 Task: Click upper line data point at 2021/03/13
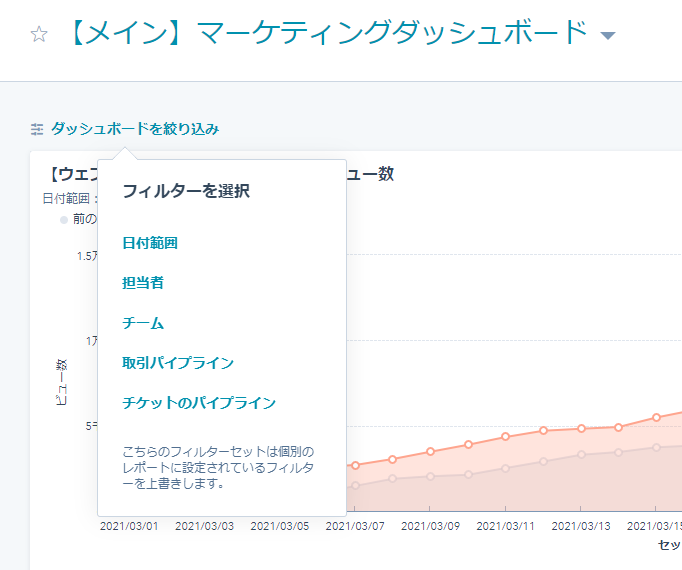[x=581, y=428]
